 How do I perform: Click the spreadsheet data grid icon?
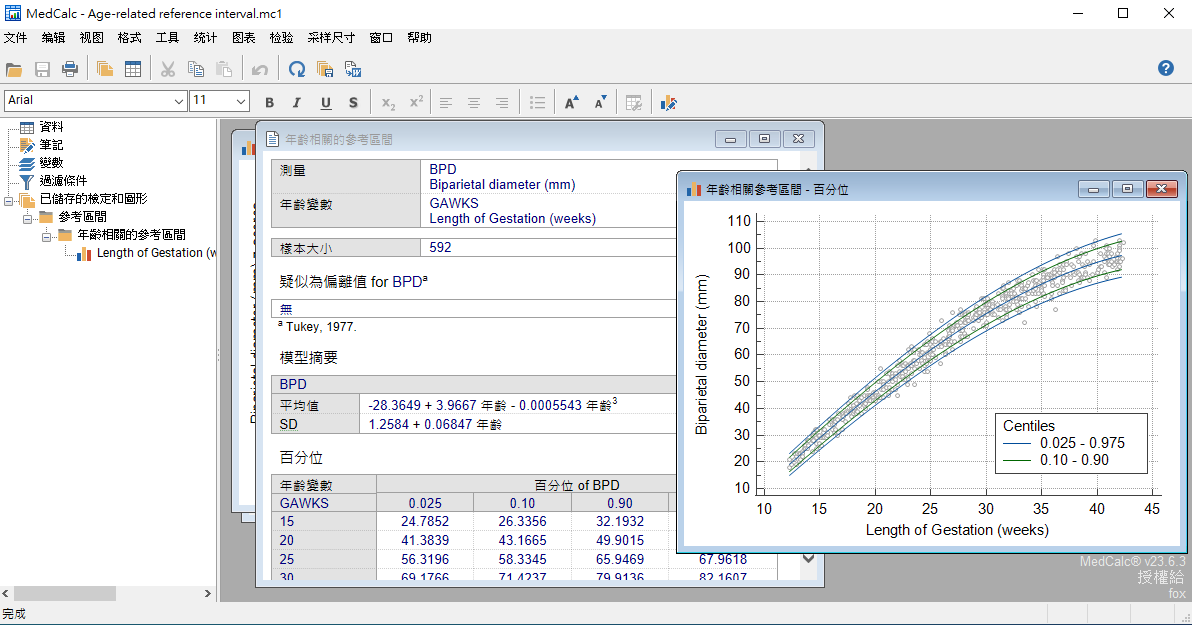[x=133, y=70]
